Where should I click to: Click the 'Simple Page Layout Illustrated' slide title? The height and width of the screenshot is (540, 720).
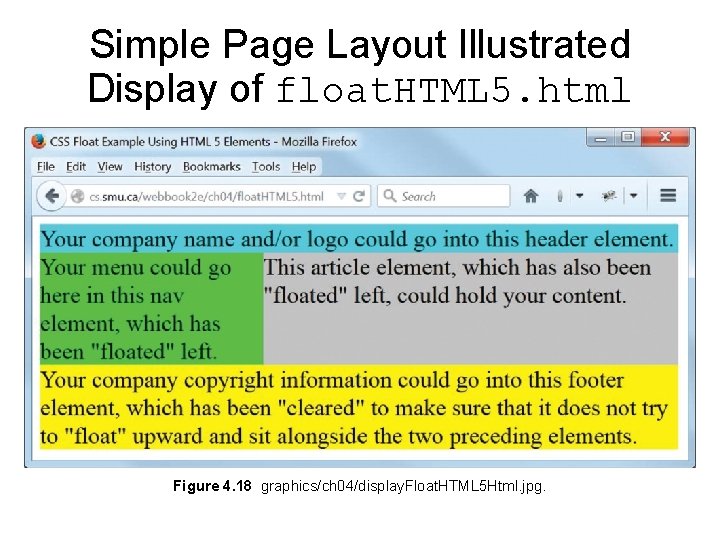360,45
